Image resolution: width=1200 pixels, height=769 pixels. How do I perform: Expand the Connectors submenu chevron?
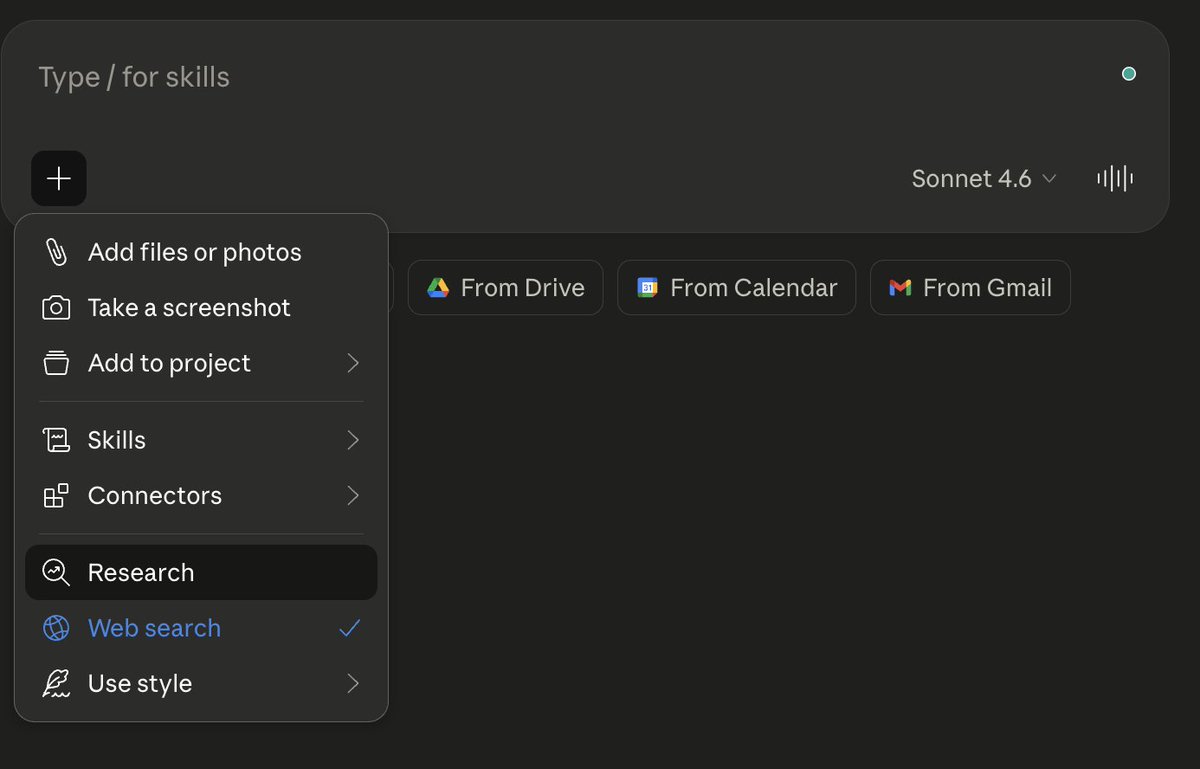pyautogui.click(x=352, y=496)
